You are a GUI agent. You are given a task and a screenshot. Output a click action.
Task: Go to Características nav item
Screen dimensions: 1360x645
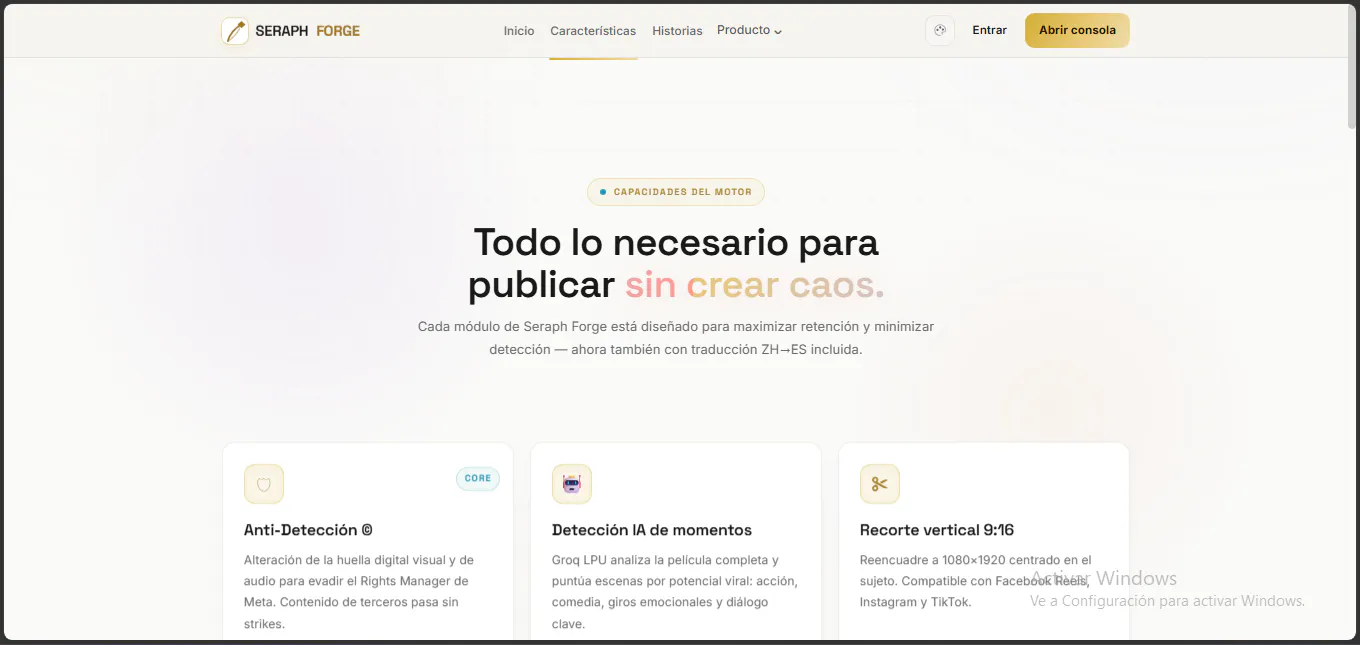pos(593,31)
